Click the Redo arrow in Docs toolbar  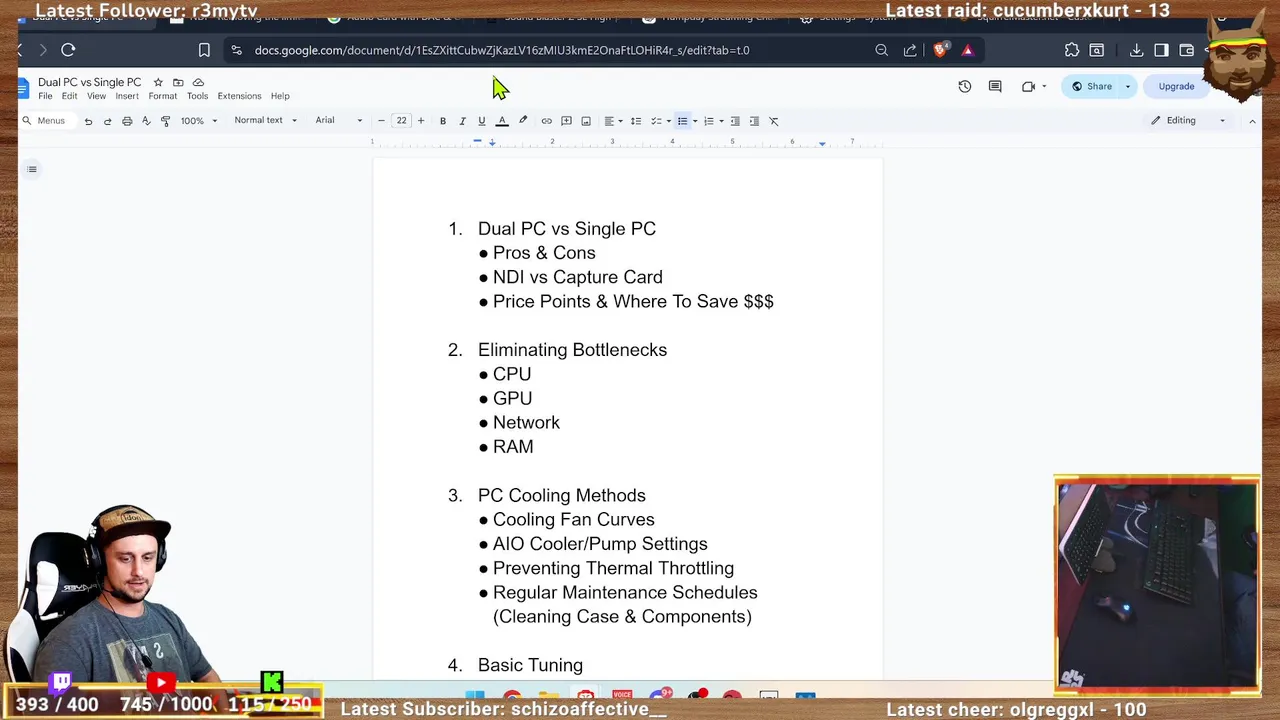click(x=107, y=121)
